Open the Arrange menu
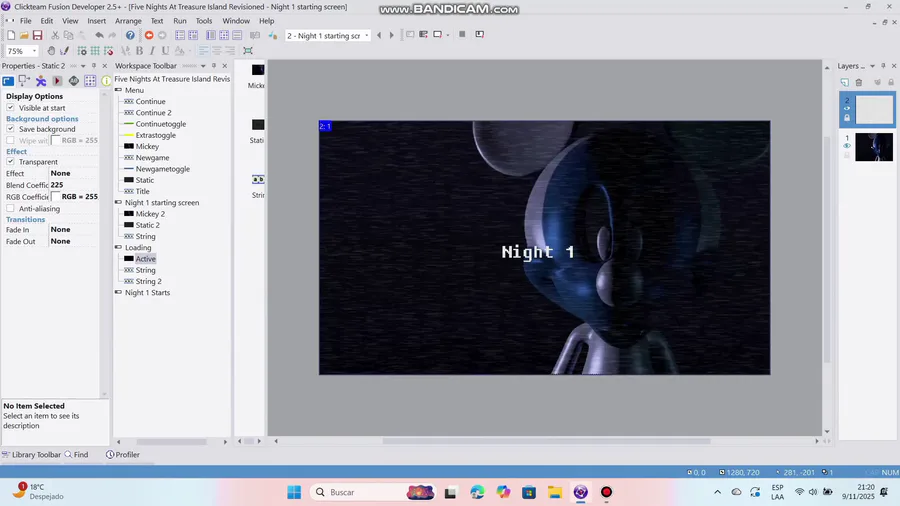Viewport: 900px width, 506px height. pyautogui.click(x=128, y=21)
